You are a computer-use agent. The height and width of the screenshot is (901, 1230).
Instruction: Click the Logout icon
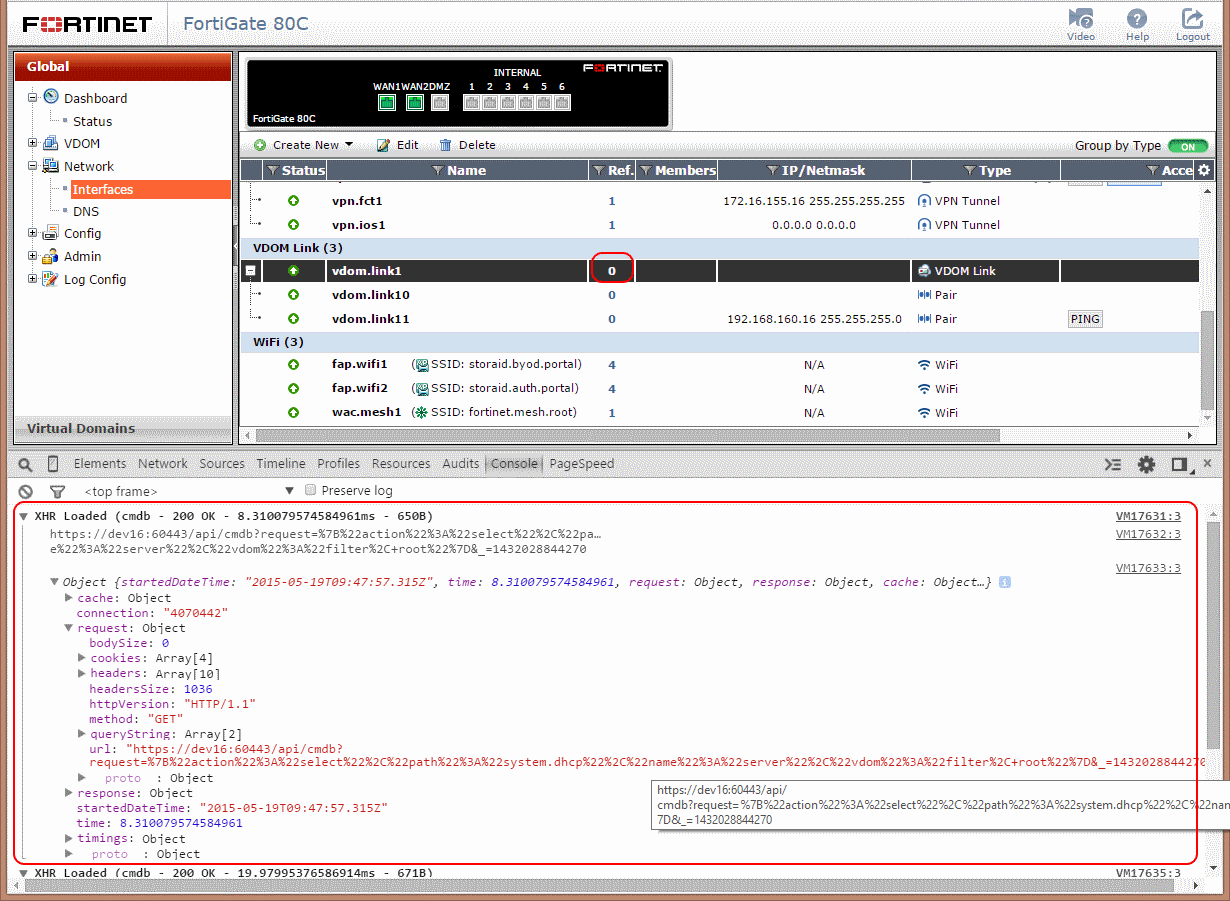coord(1192,19)
